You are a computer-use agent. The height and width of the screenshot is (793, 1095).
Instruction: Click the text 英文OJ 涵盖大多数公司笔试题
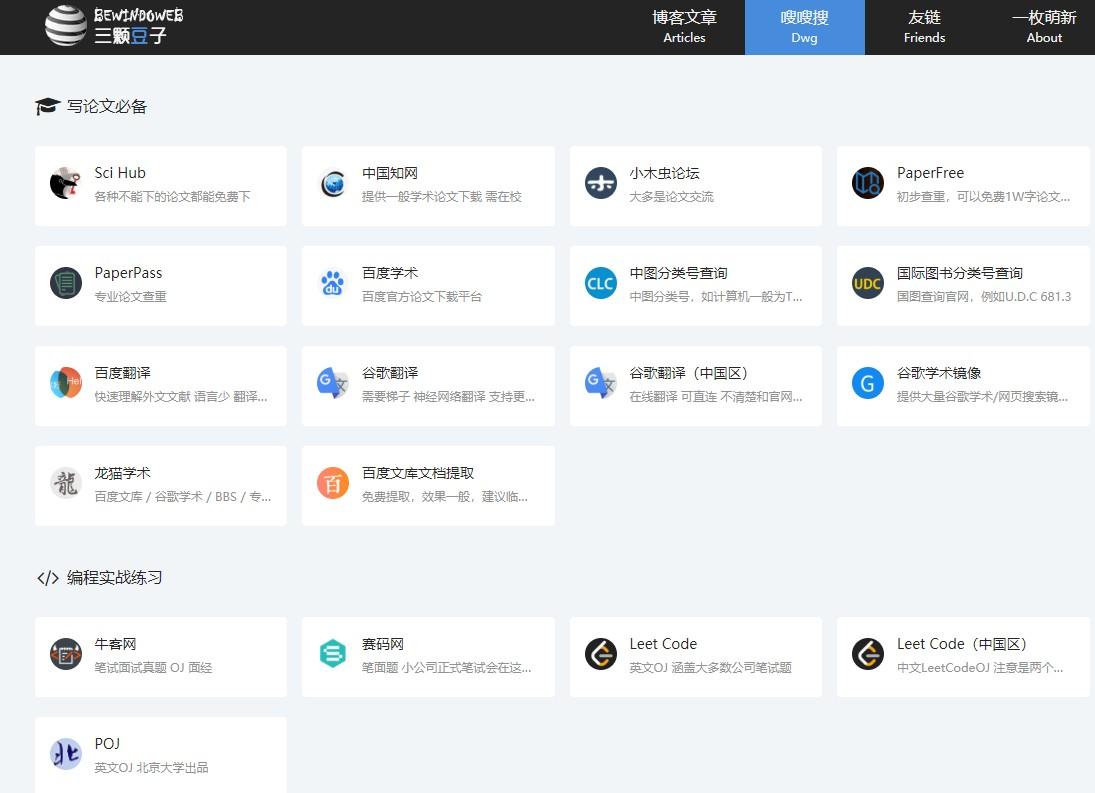tap(710, 668)
